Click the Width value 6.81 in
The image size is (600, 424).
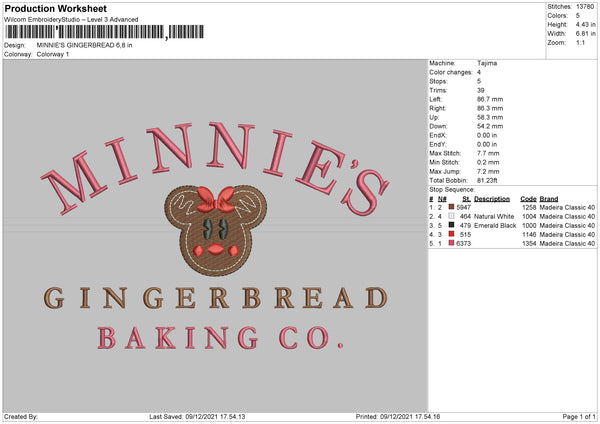point(585,34)
